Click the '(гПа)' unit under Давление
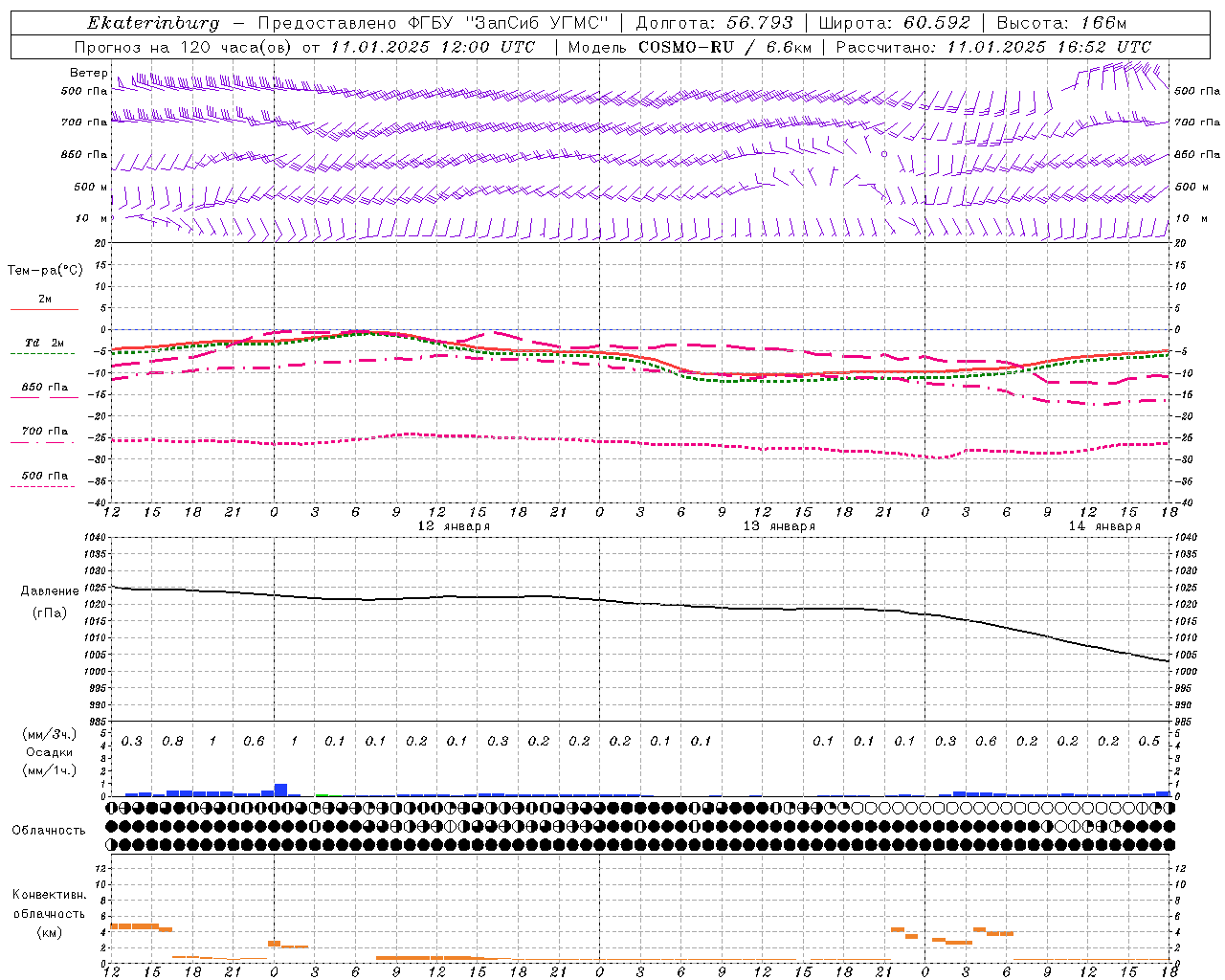This screenshot has width=1225, height=980. [x=50, y=612]
